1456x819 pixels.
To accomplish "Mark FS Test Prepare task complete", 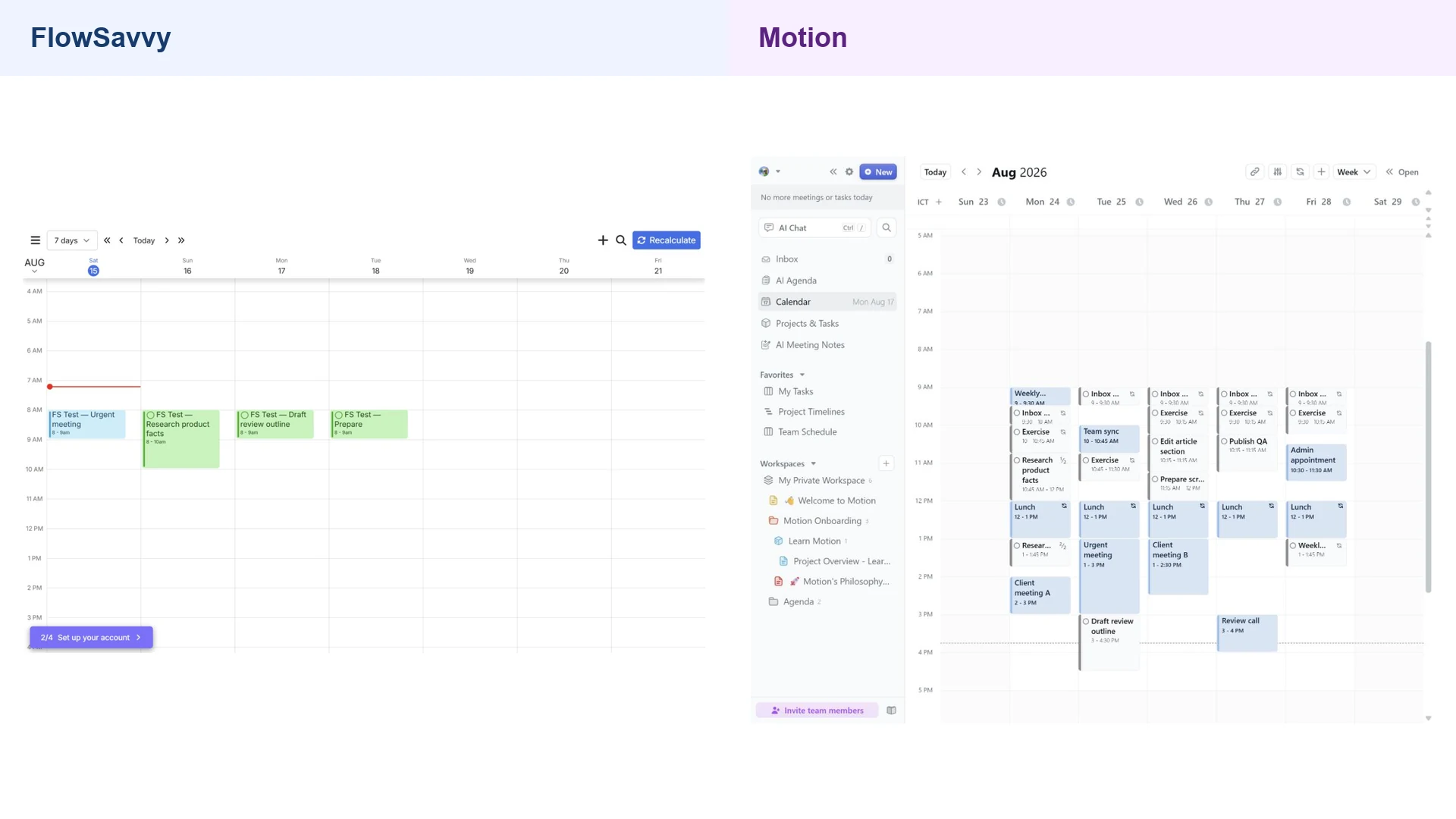I will coord(339,415).
